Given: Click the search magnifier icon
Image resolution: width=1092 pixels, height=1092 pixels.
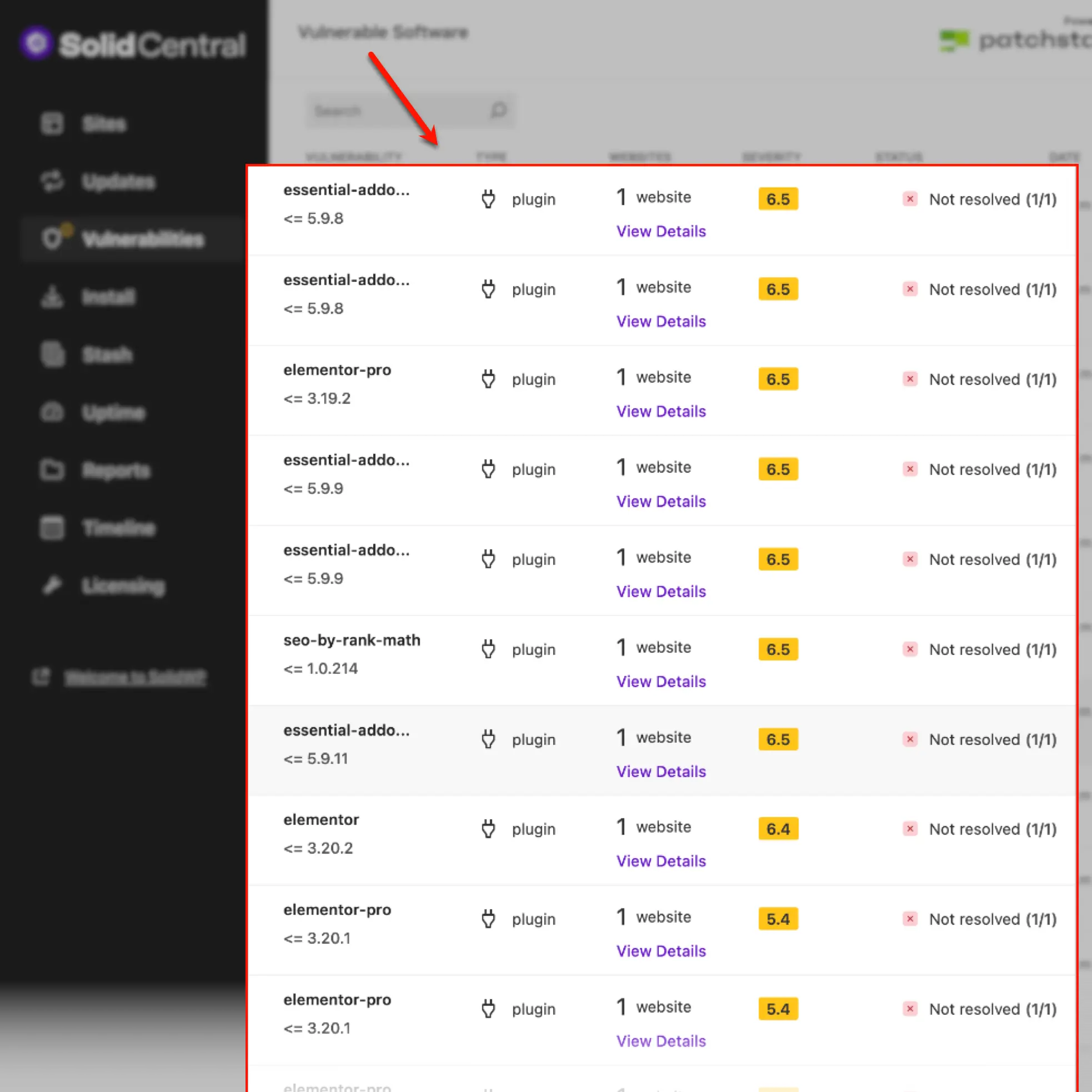Looking at the screenshot, I should pyautogui.click(x=498, y=110).
